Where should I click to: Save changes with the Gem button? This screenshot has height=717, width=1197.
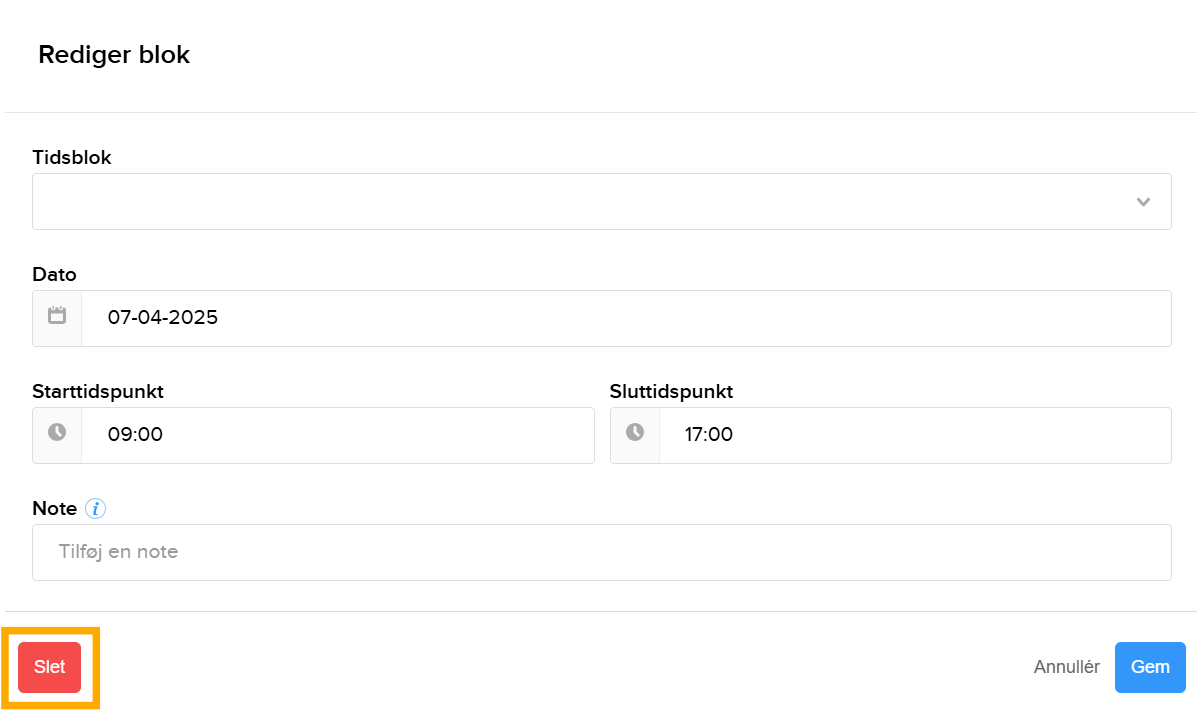1150,667
